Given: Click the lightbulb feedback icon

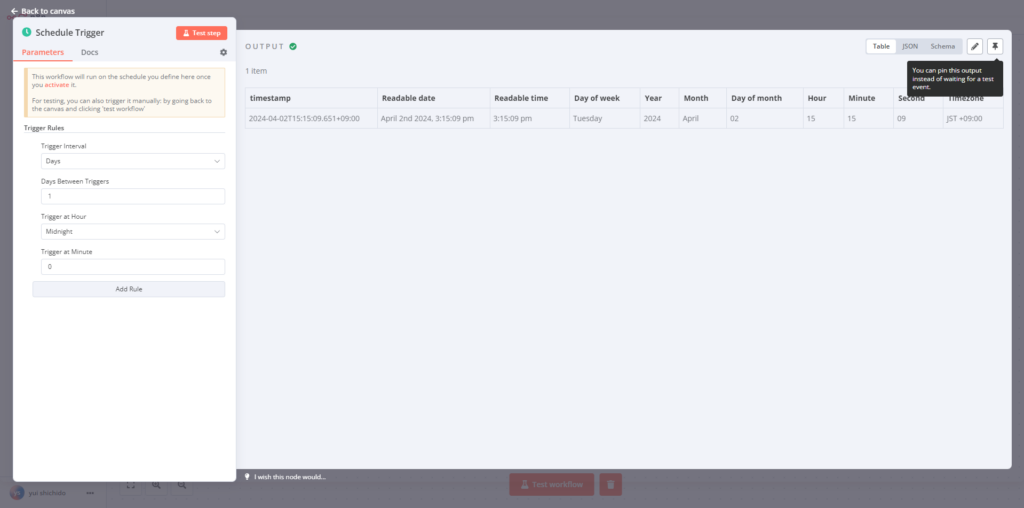Looking at the screenshot, I should [248, 476].
